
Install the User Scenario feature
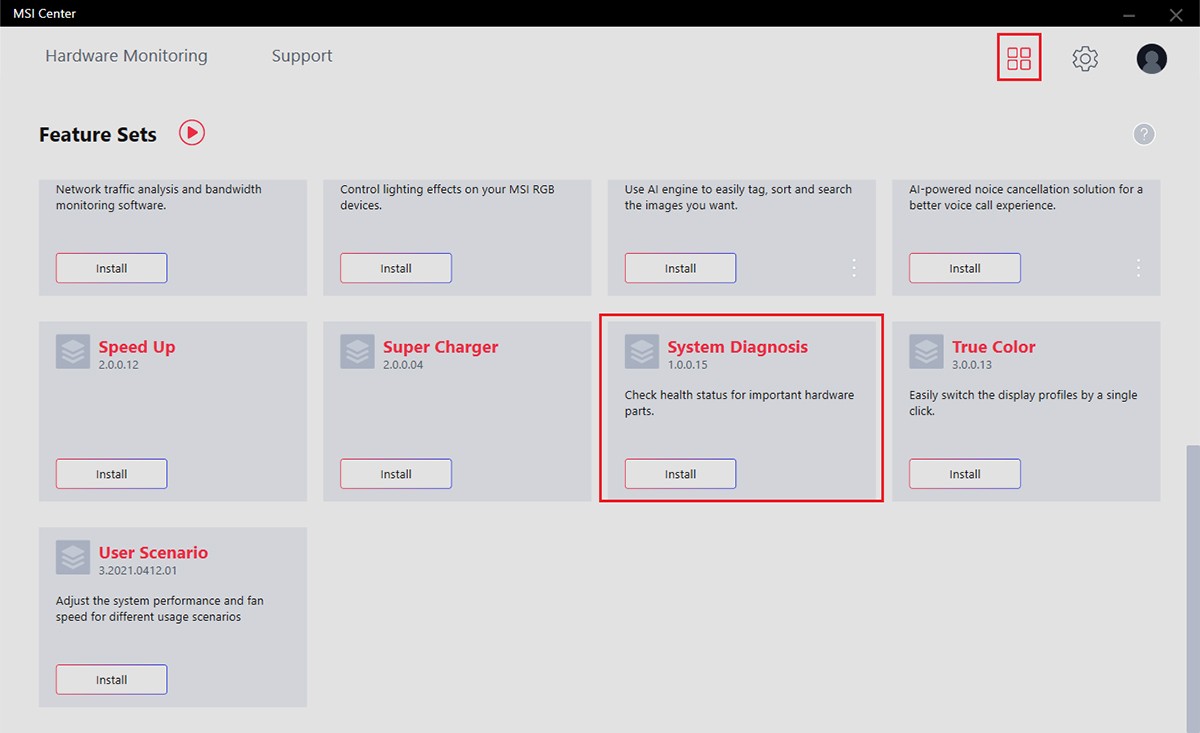111,680
